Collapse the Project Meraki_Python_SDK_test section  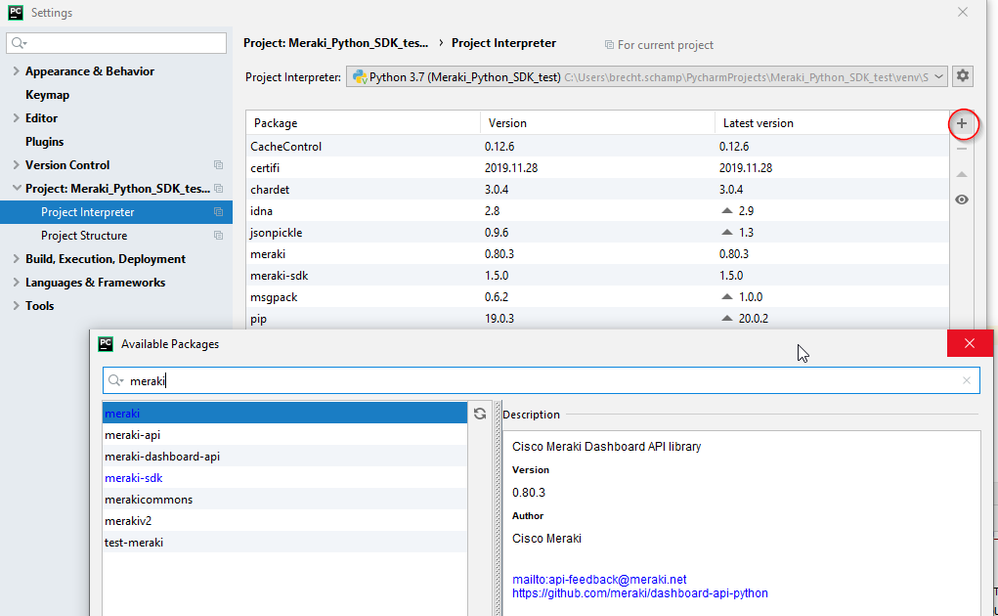(x=16, y=188)
